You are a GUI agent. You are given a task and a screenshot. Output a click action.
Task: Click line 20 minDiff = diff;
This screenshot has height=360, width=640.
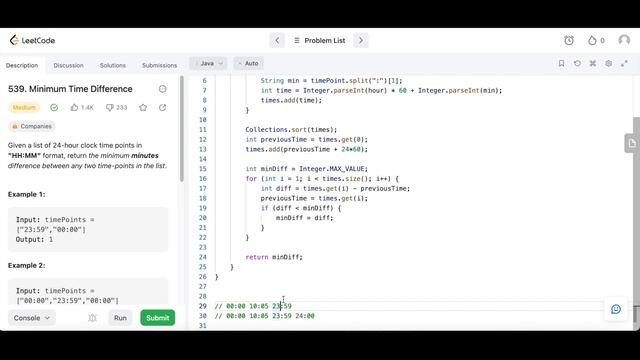(304, 218)
